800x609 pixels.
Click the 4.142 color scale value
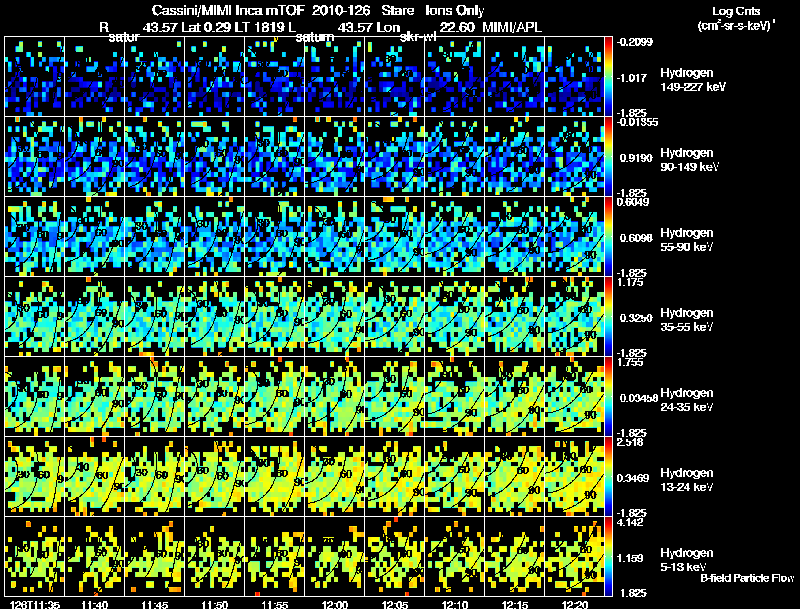[630, 522]
